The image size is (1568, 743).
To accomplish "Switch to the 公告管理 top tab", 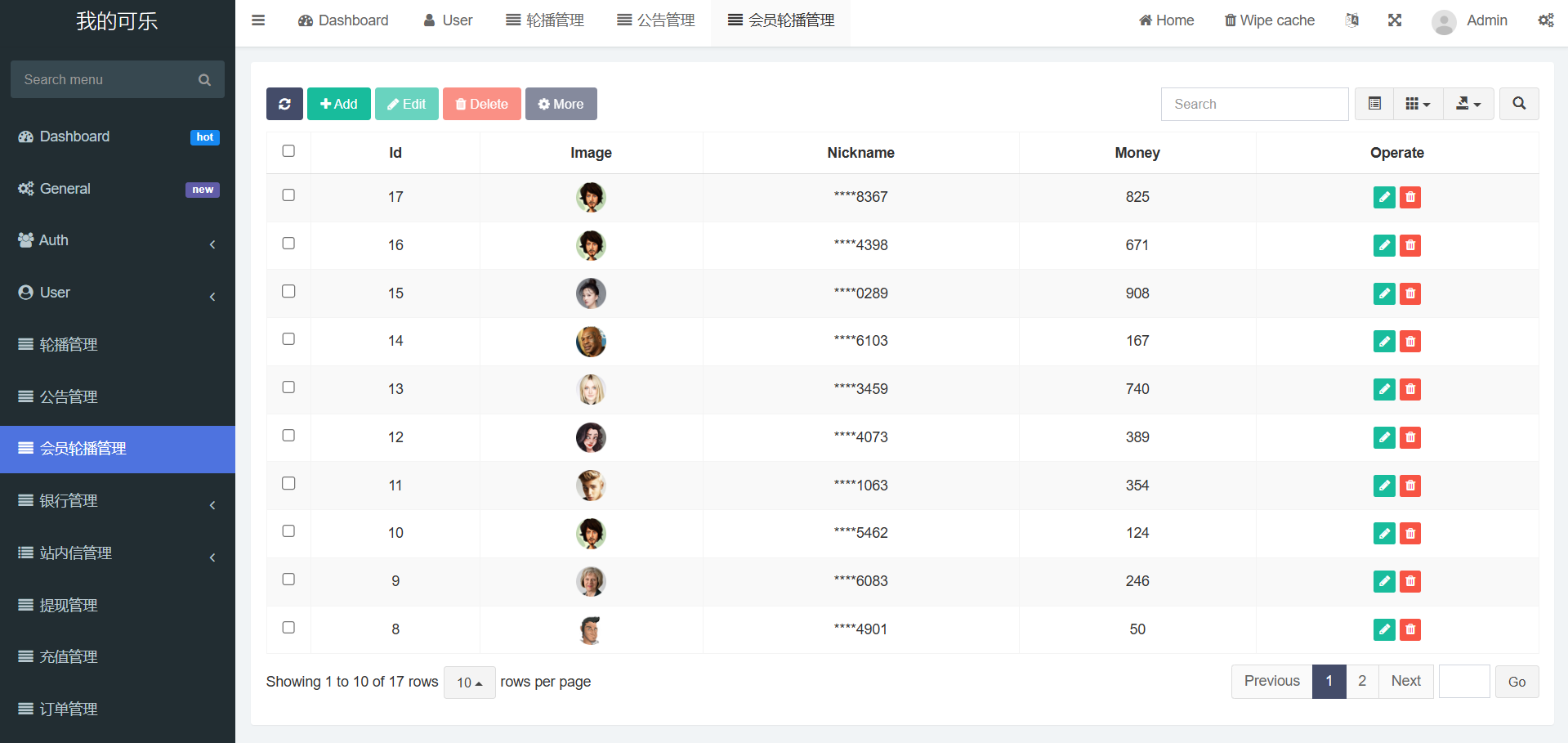I will [656, 20].
